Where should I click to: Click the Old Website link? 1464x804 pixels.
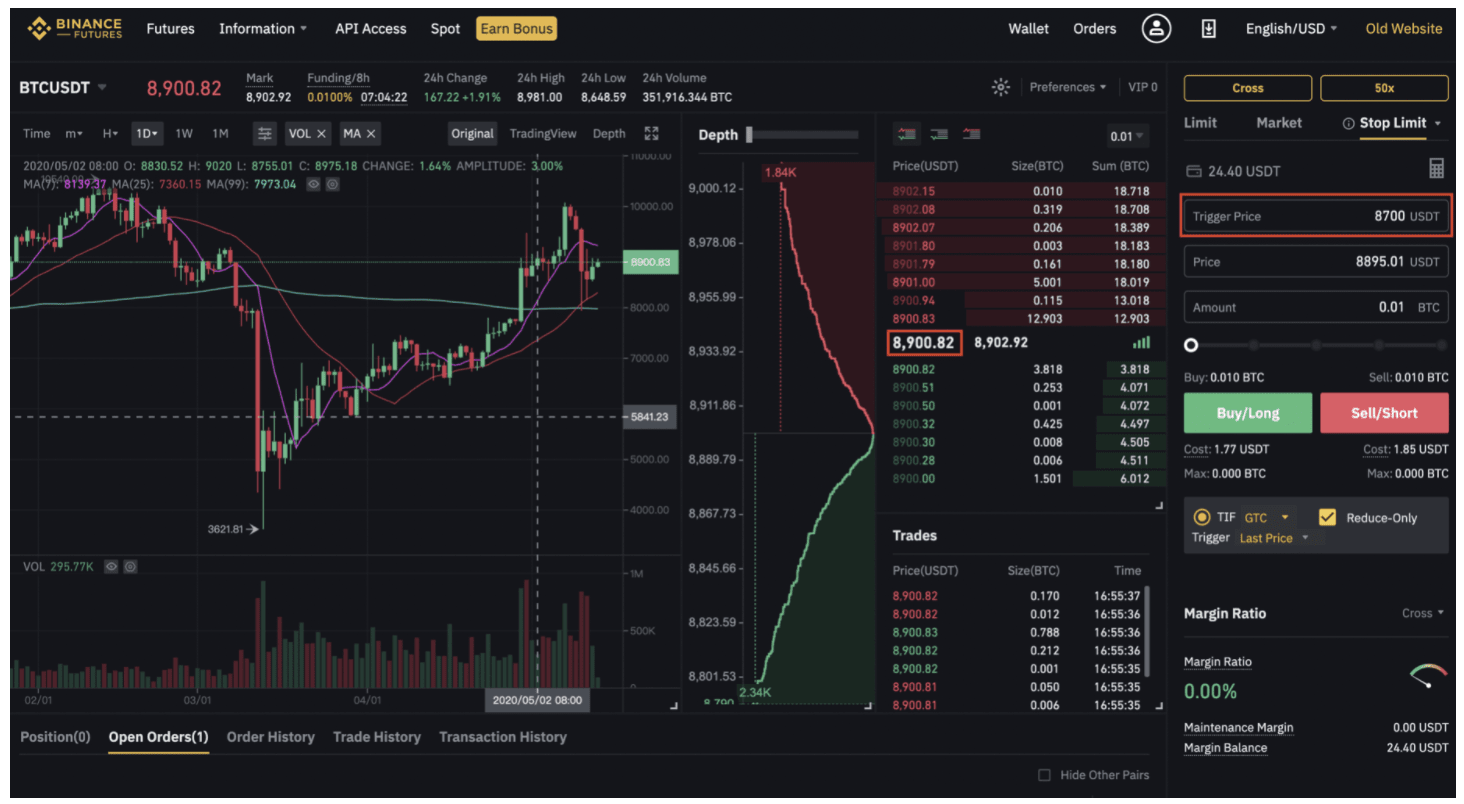click(x=1404, y=29)
